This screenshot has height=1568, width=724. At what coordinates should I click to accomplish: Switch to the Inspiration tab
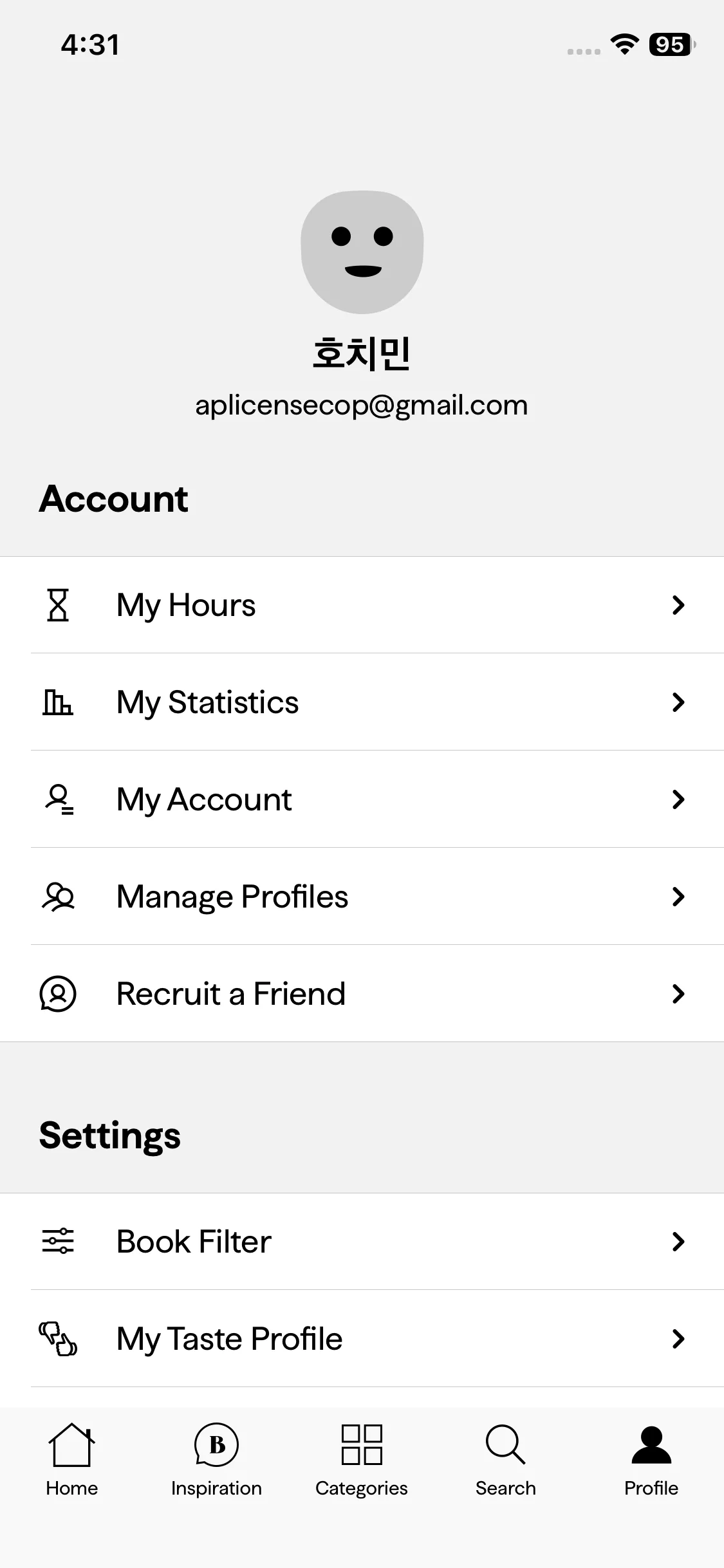click(216, 1459)
